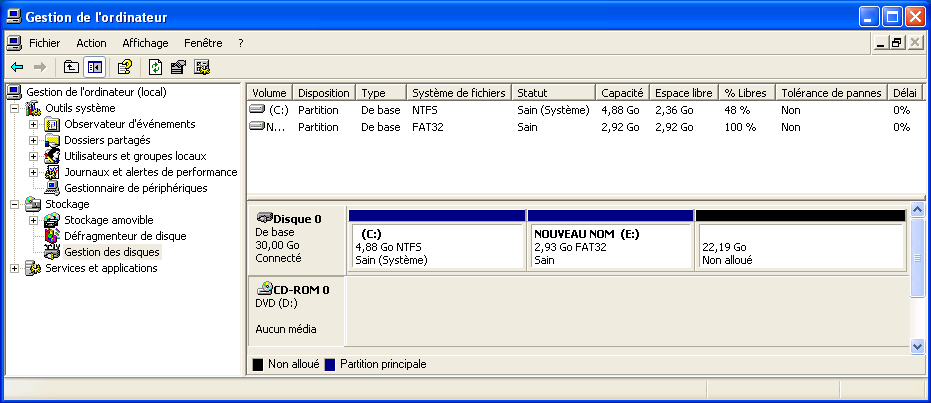Click the disk view scrollbar down arrow
This screenshot has width=931, height=403.
pos(917,346)
